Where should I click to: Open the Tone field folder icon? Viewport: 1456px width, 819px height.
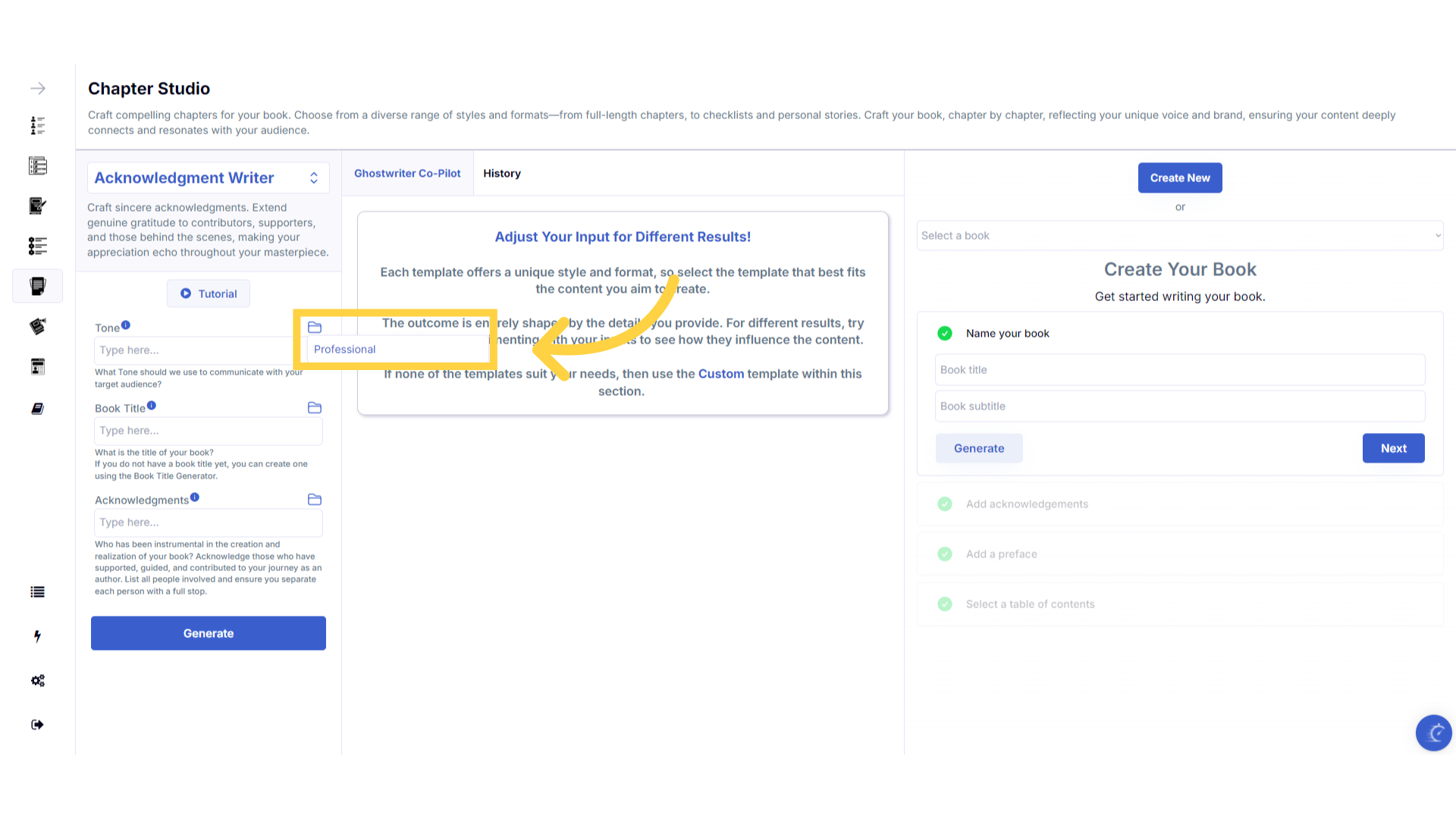pos(315,327)
